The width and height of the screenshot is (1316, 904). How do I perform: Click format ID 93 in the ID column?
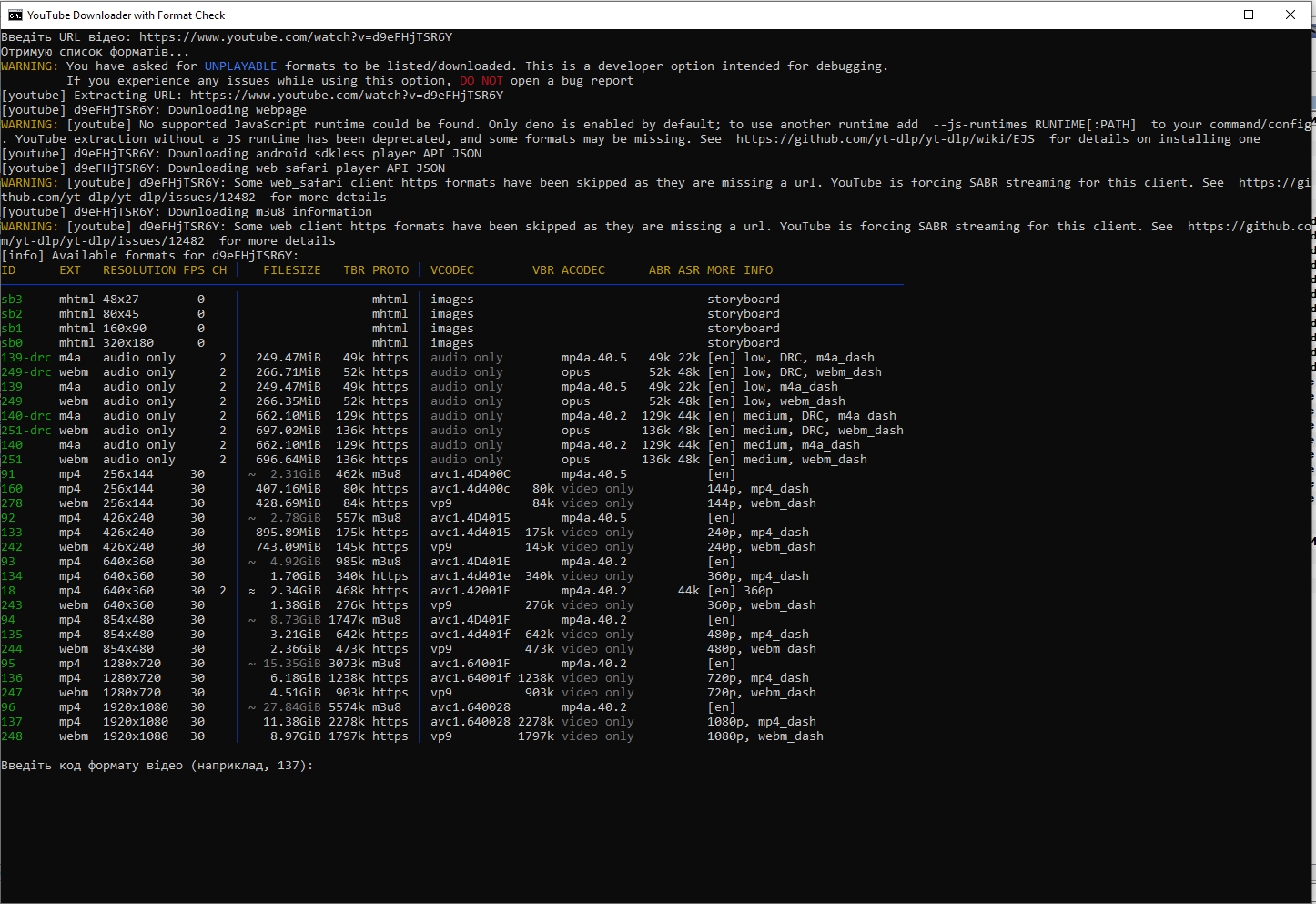(8, 562)
